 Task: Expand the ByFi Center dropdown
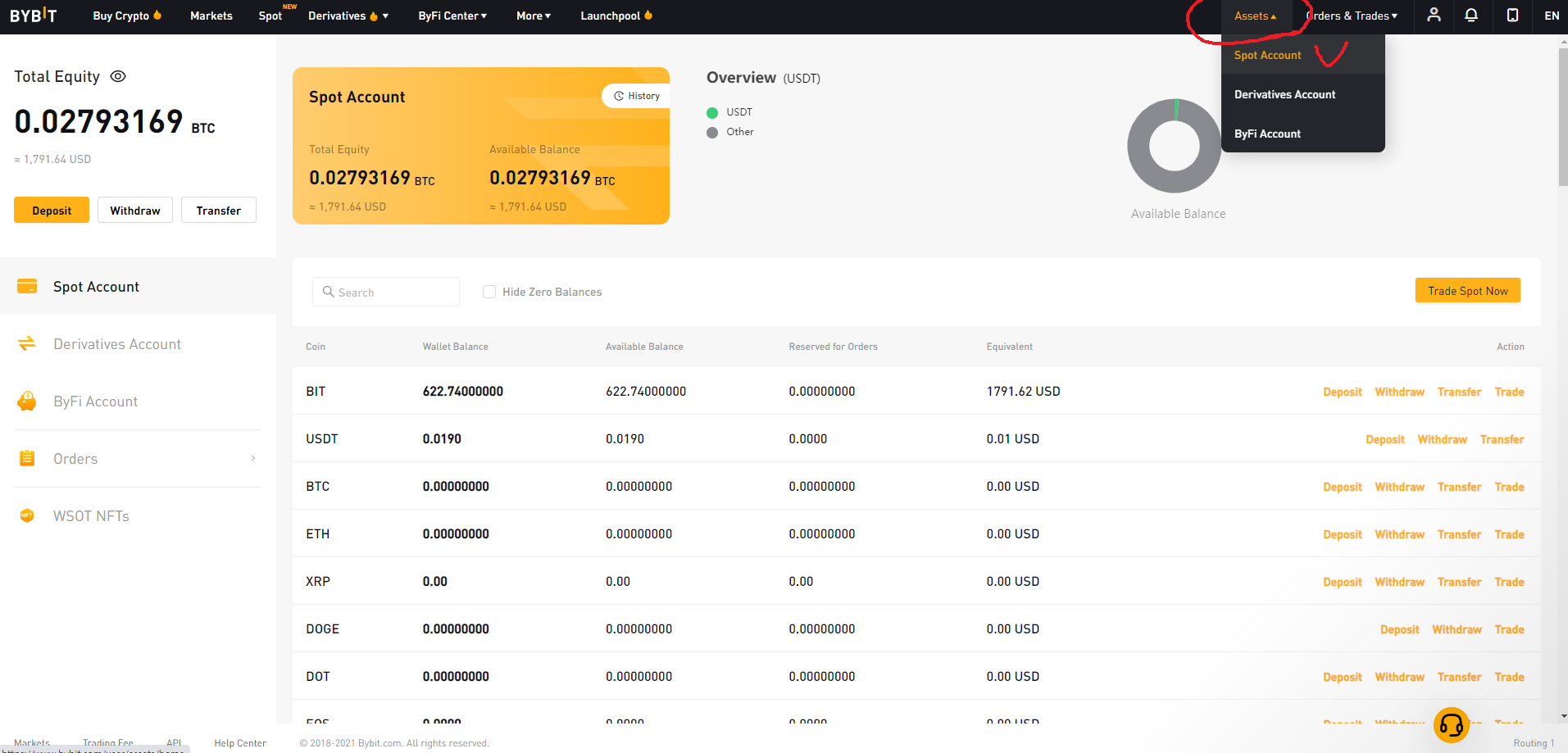tap(452, 16)
